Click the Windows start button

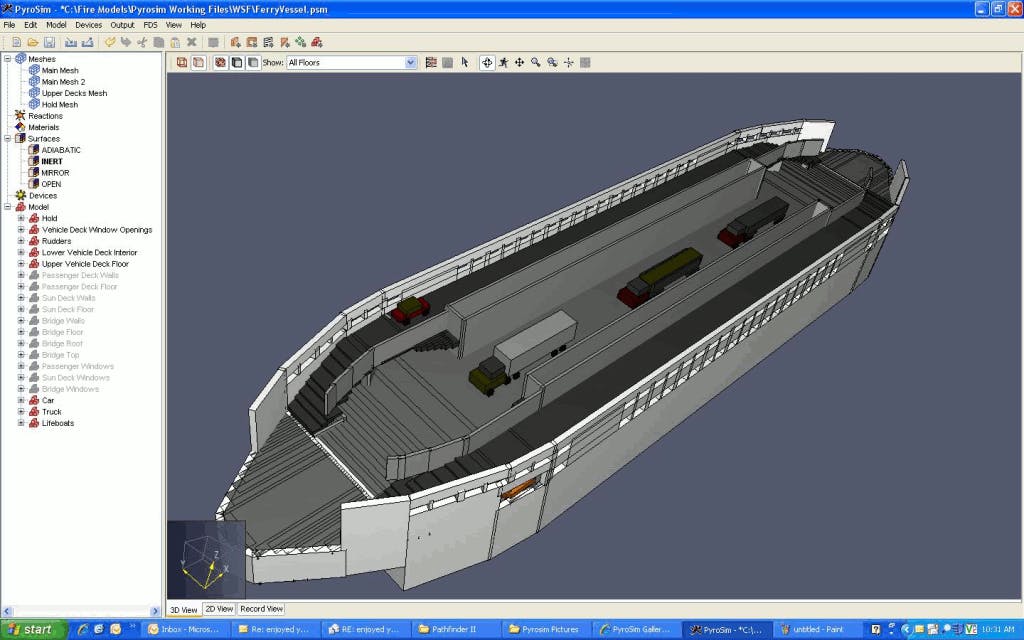(x=33, y=629)
